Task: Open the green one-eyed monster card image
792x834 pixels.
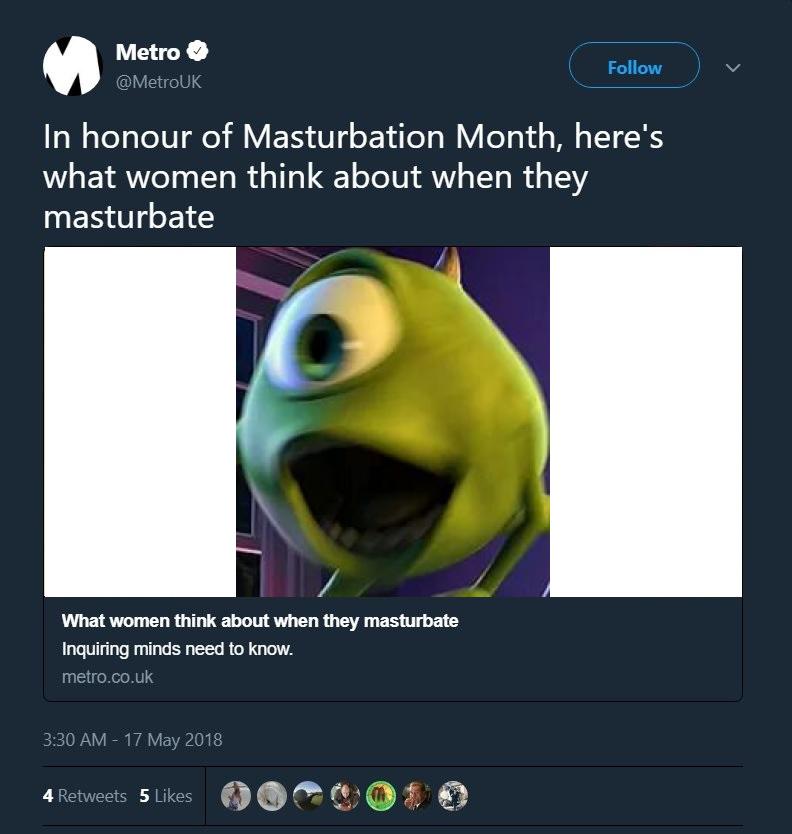Action: (x=393, y=421)
